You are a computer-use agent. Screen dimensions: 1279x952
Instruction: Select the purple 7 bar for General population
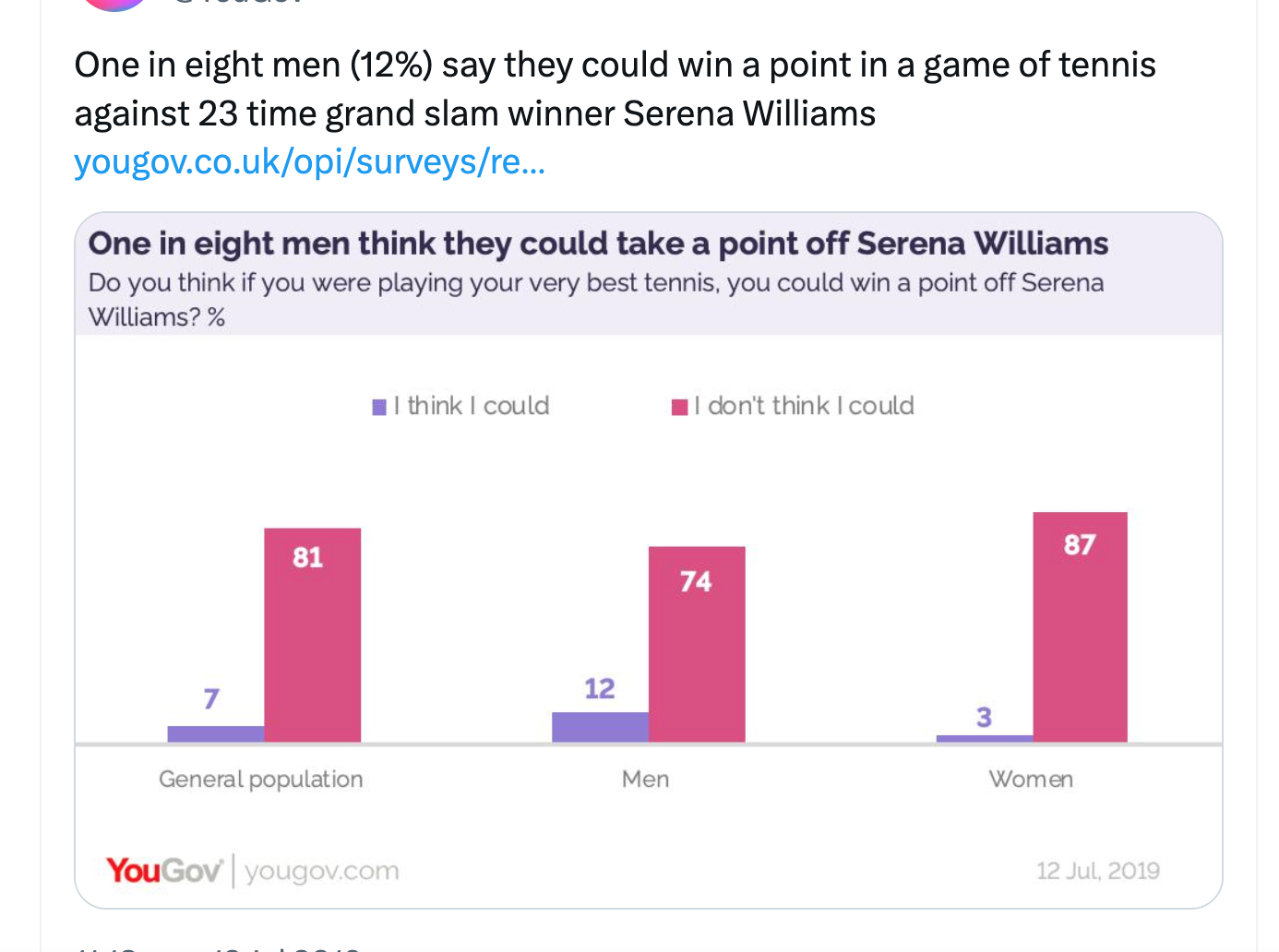(215, 734)
